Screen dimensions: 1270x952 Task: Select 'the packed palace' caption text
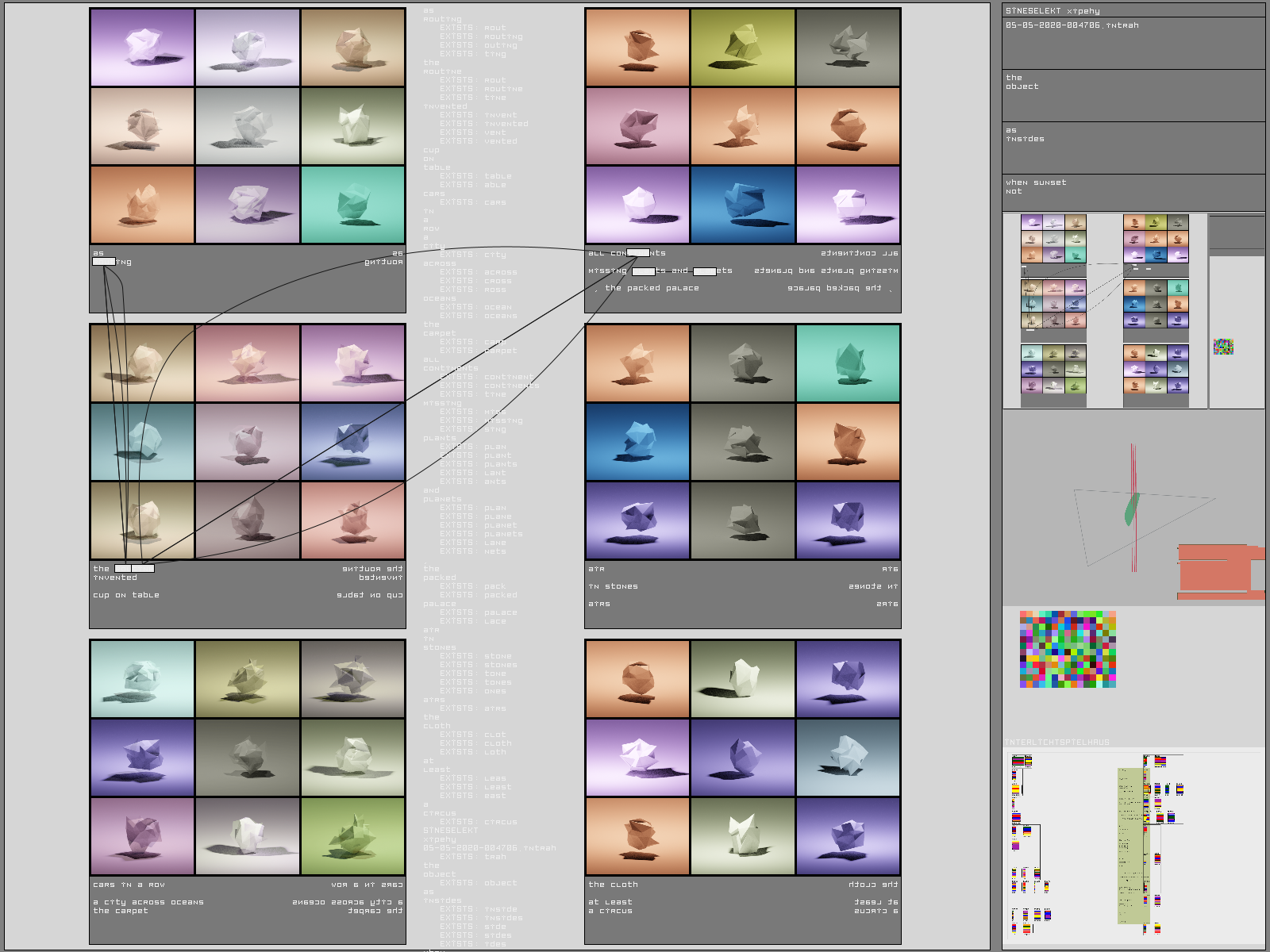click(652, 288)
